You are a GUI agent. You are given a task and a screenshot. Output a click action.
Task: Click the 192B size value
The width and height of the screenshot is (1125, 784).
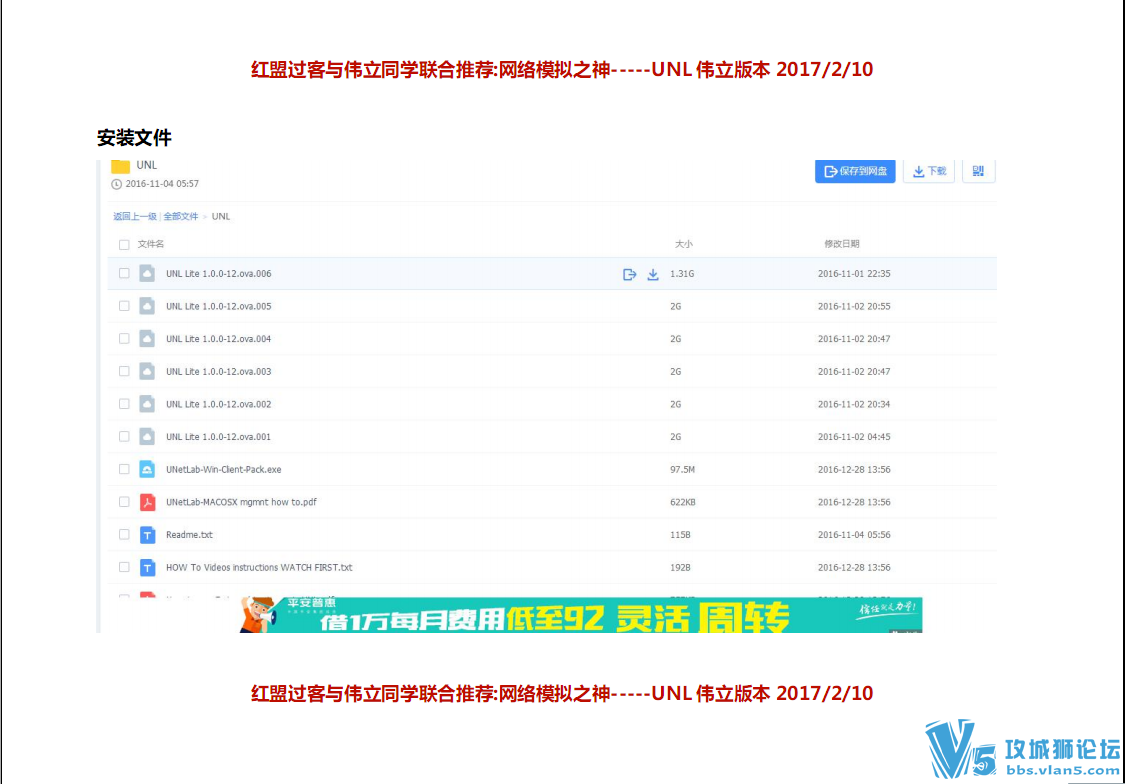tap(680, 567)
